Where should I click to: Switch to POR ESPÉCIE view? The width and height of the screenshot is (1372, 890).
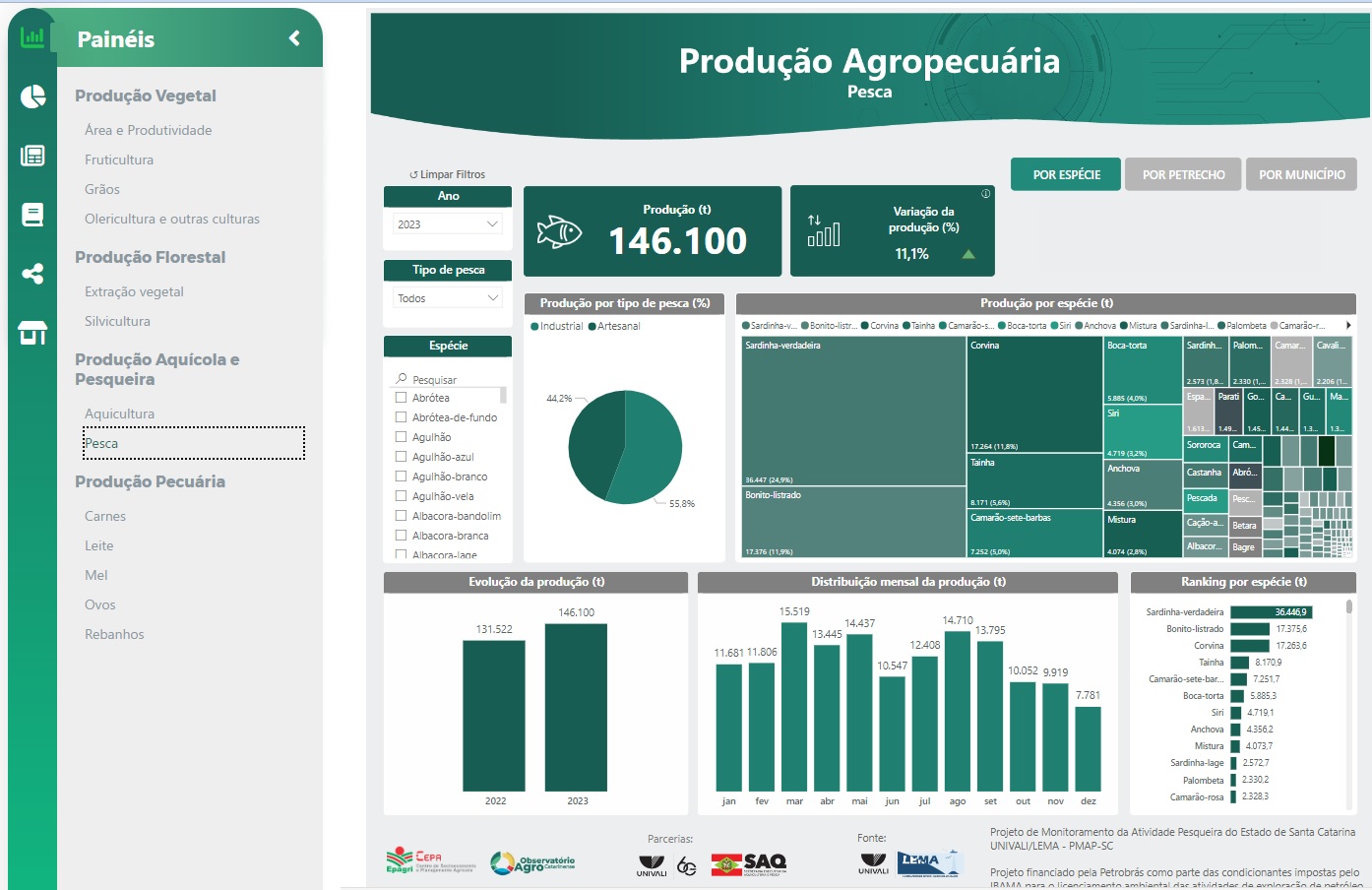tap(1066, 174)
